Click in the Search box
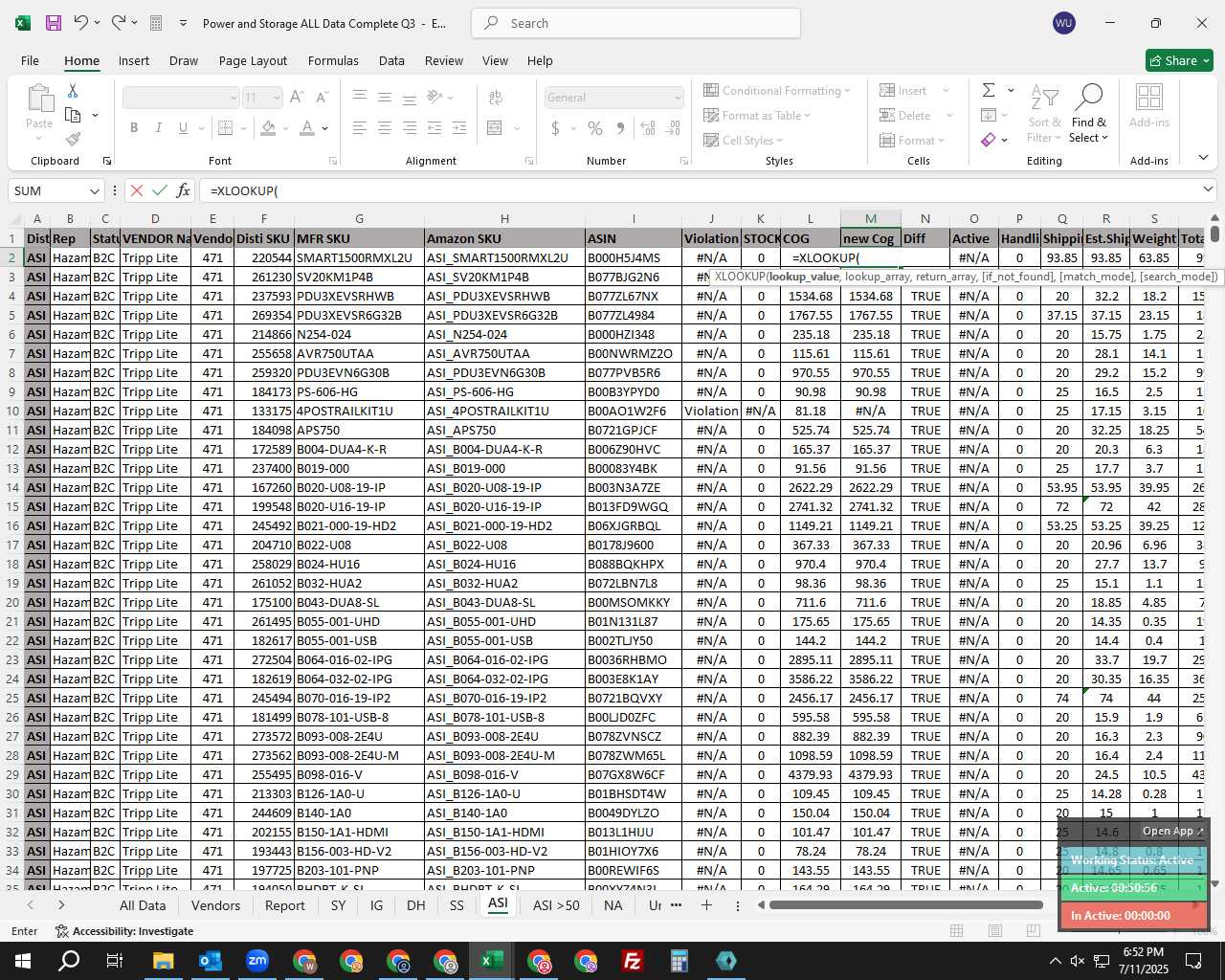Viewport: 1225px width, 980px height. pos(635,23)
